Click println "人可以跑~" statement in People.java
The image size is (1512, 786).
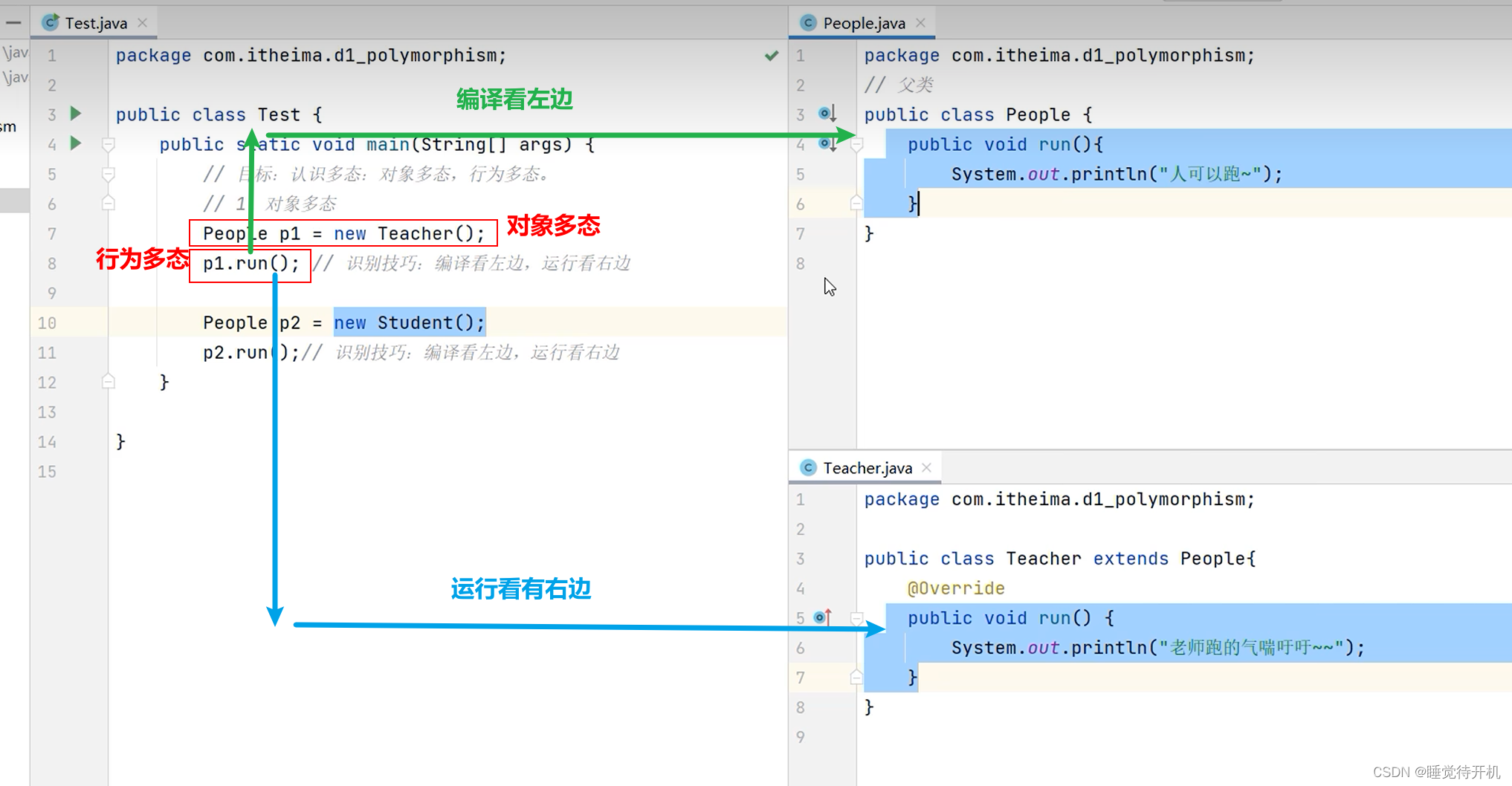[x=1117, y=174]
